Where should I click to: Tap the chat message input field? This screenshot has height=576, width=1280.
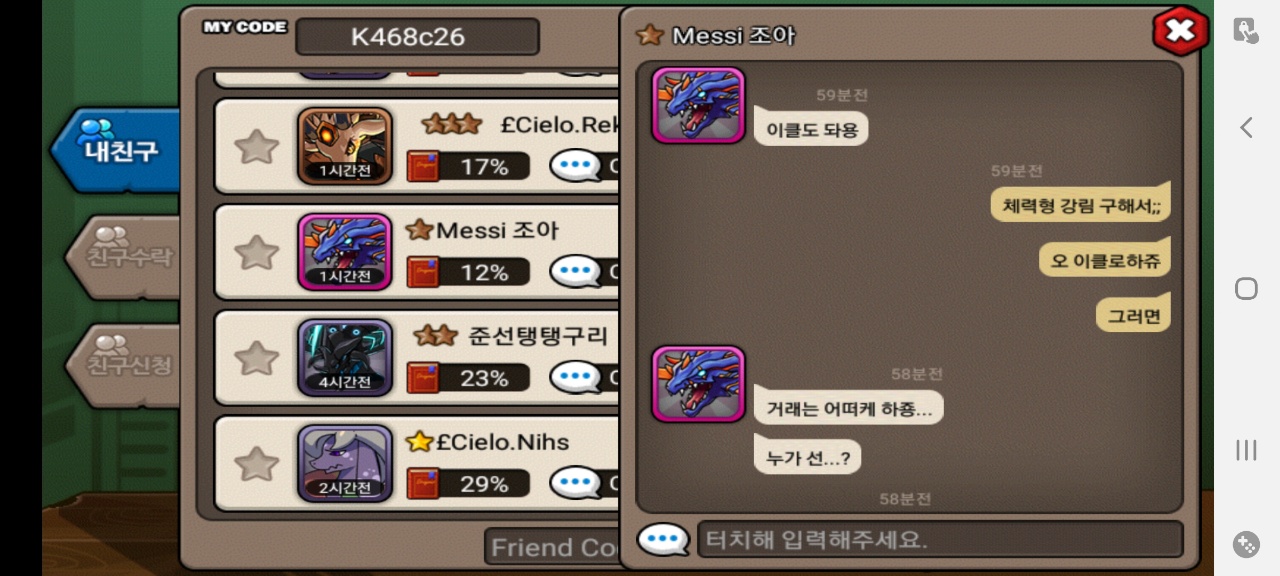940,540
